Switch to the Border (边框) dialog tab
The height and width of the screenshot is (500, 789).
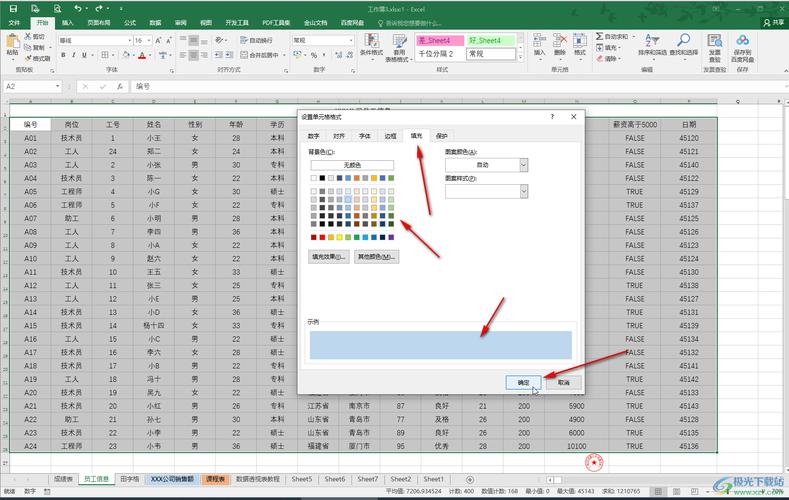(x=391, y=135)
